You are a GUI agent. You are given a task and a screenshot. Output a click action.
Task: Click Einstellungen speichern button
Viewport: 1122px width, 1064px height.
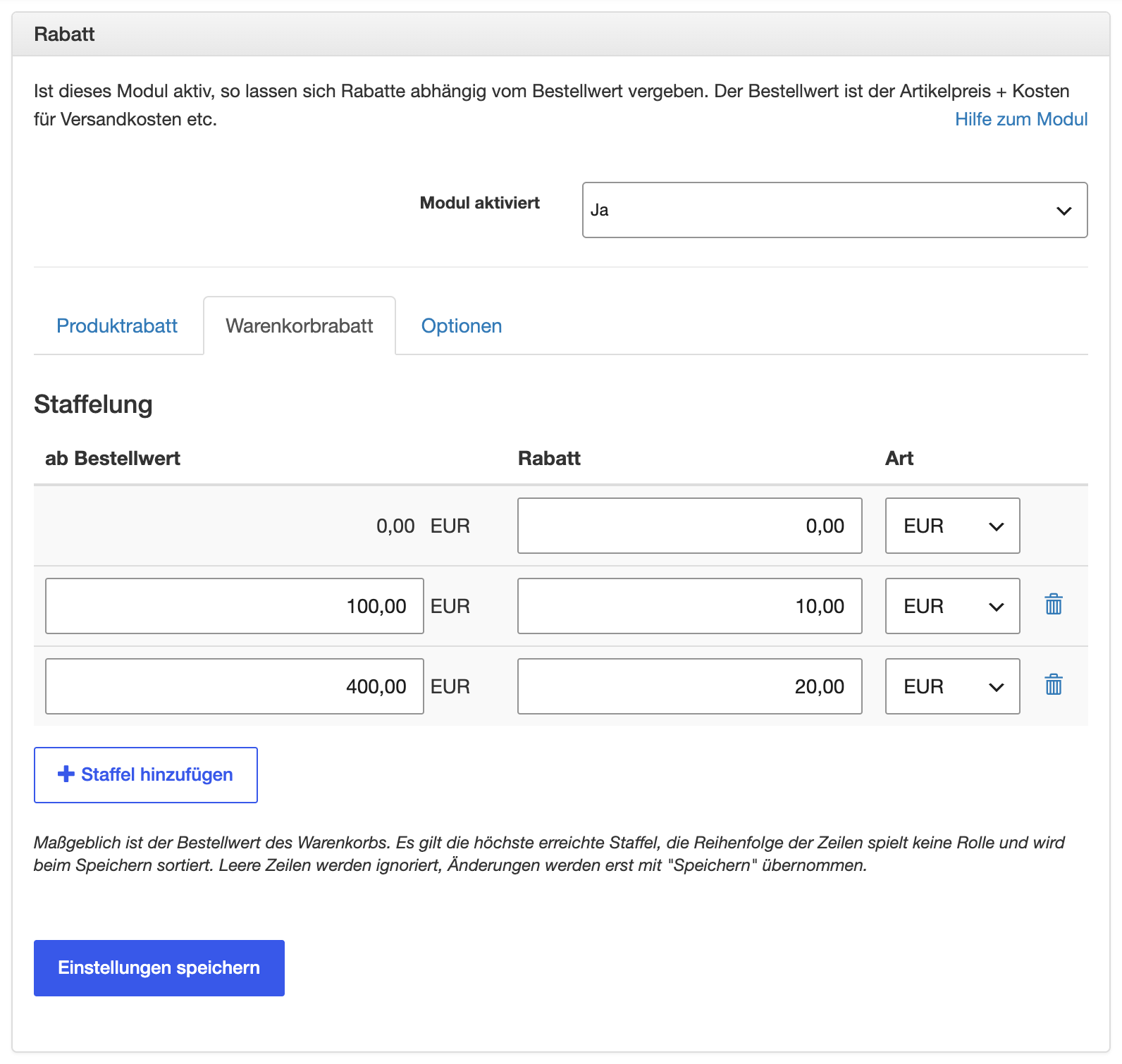tap(159, 968)
